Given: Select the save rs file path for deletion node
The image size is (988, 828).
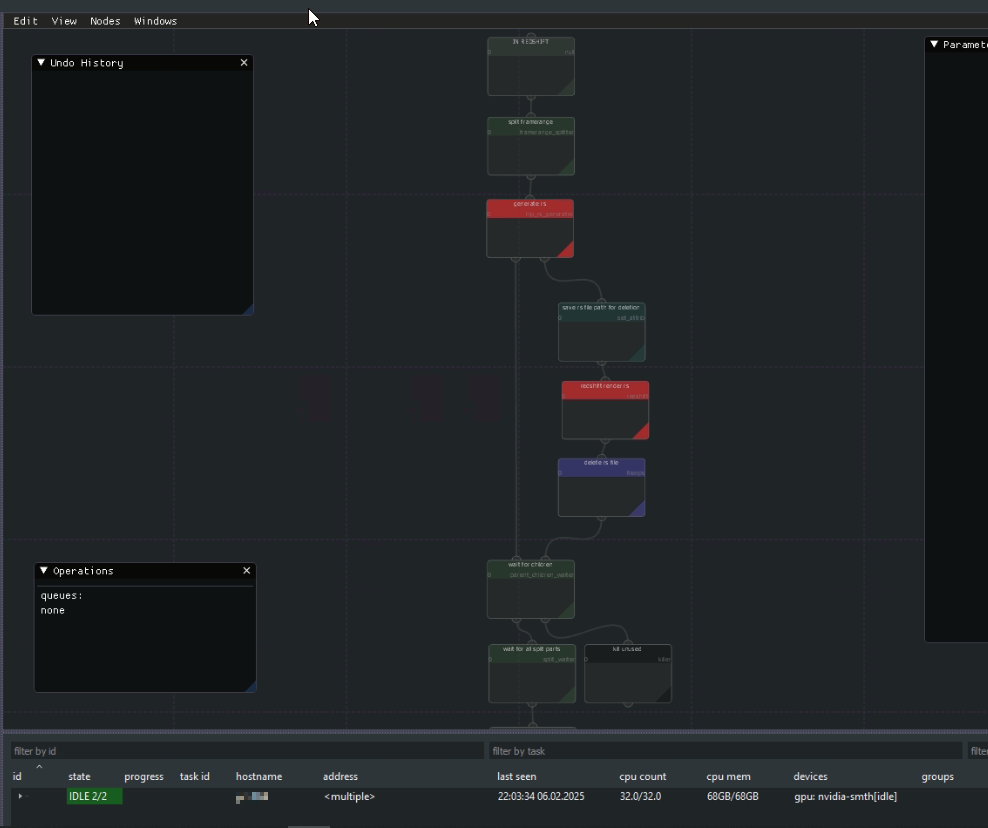Looking at the screenshot, I should [x=601, y=331].
